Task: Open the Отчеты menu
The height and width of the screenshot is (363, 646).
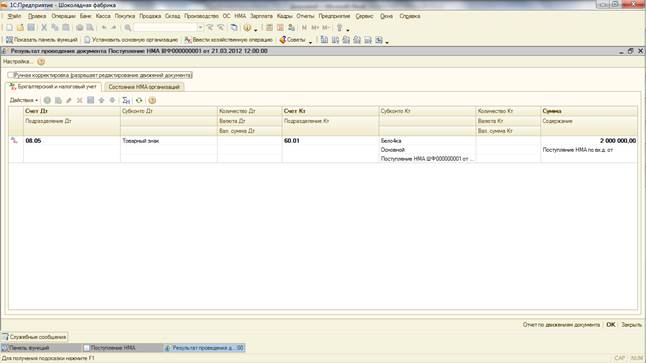Action: [x=305, y=16]
